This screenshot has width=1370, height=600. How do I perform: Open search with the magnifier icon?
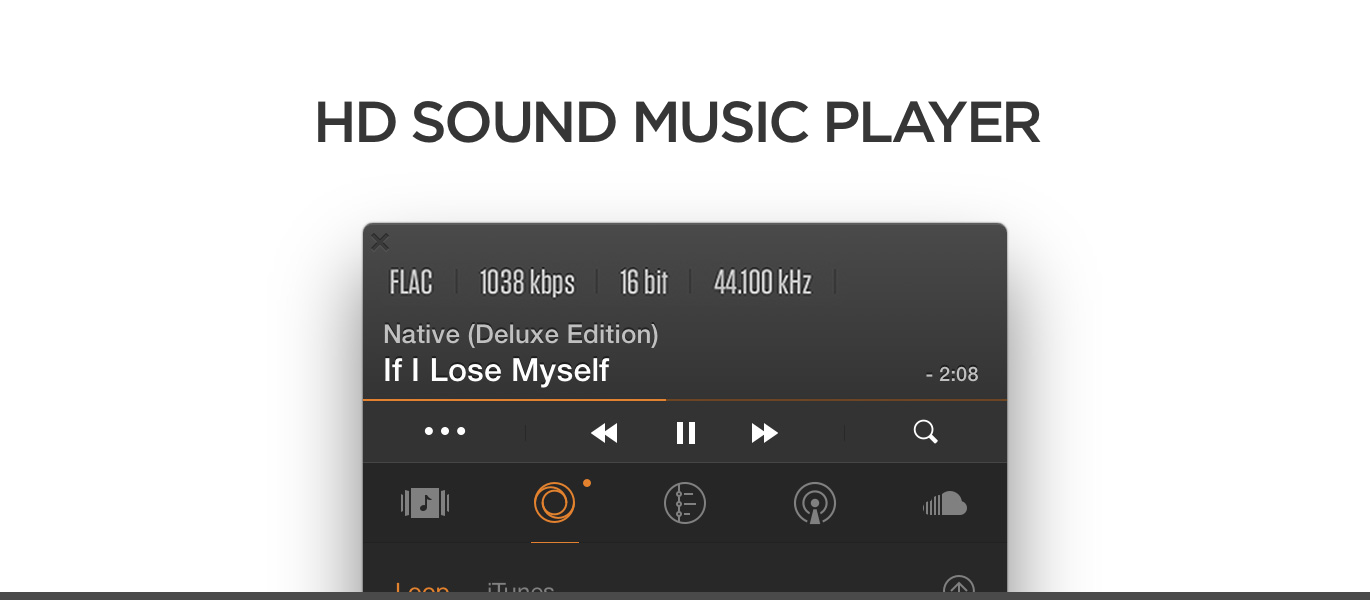(x=926, y=432)
